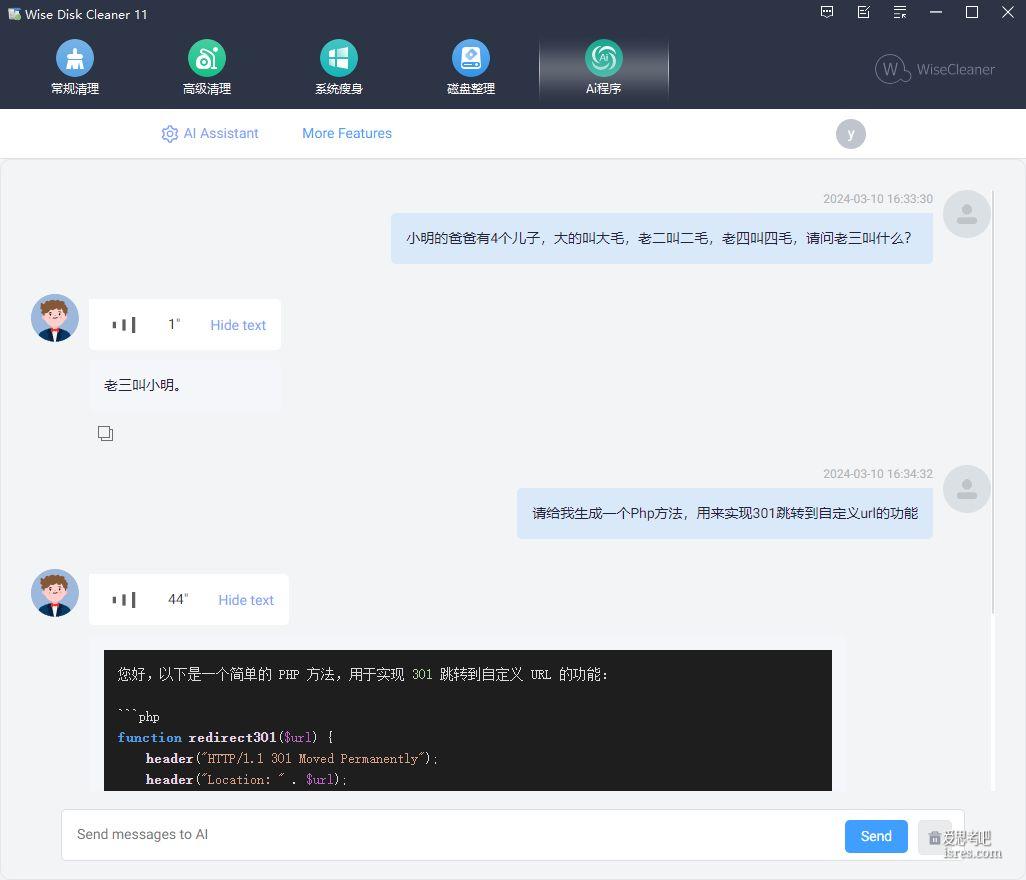
Task: Hide text of the 44" reply
Action: [245, 600]
